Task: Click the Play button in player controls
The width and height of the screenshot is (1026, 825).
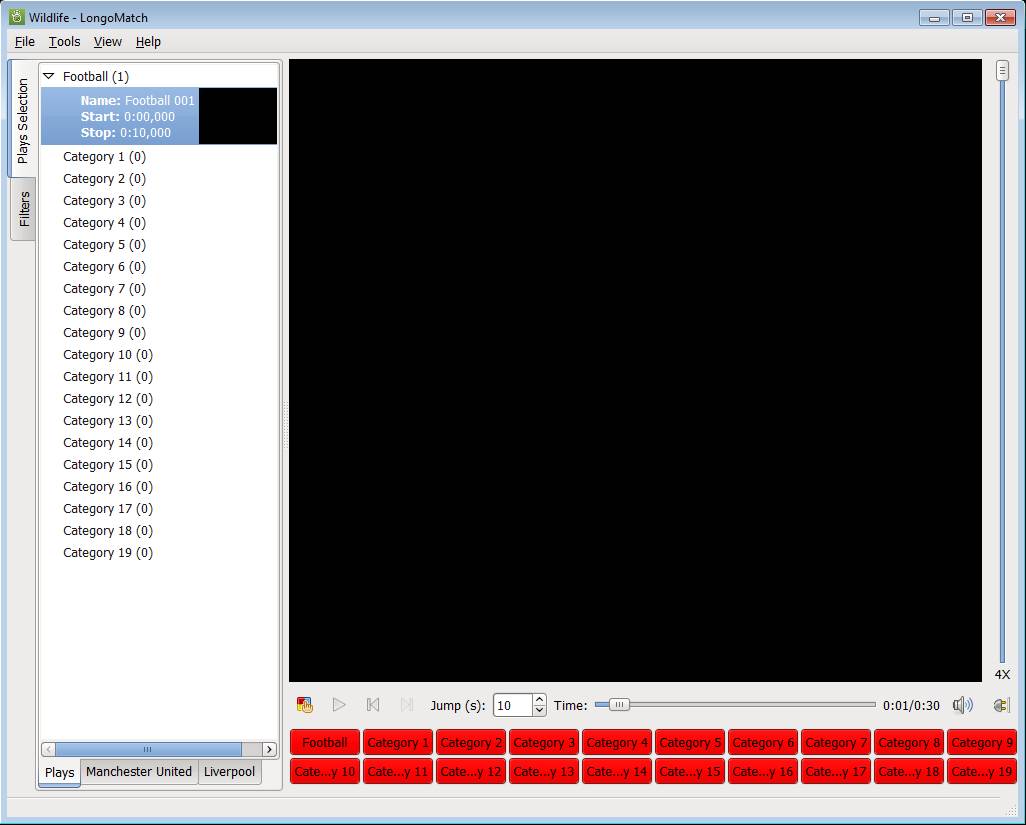Action: (x=339, y=705)
